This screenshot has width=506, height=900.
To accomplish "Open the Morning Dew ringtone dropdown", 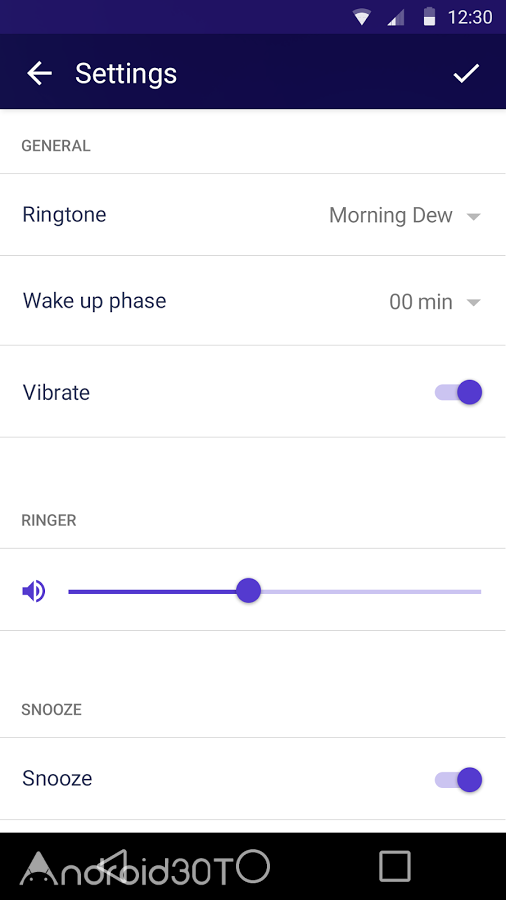I will point(404,216).
